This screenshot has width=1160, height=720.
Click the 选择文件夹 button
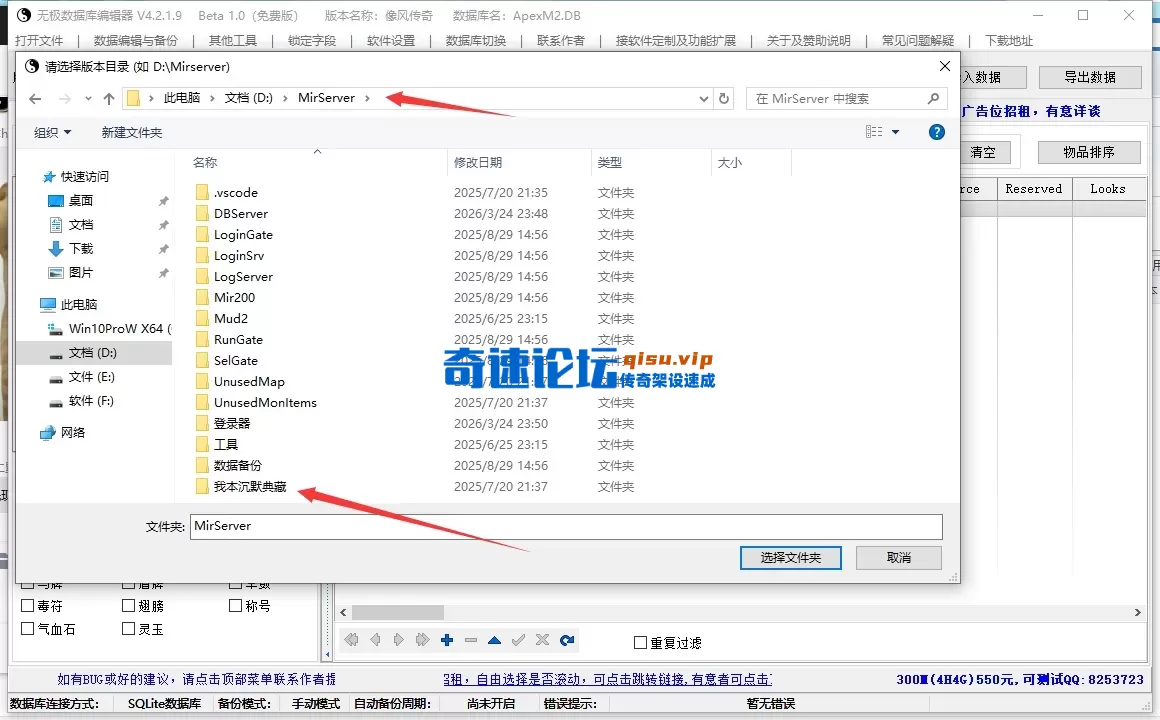pyautogui.click(x=790, y=558)
